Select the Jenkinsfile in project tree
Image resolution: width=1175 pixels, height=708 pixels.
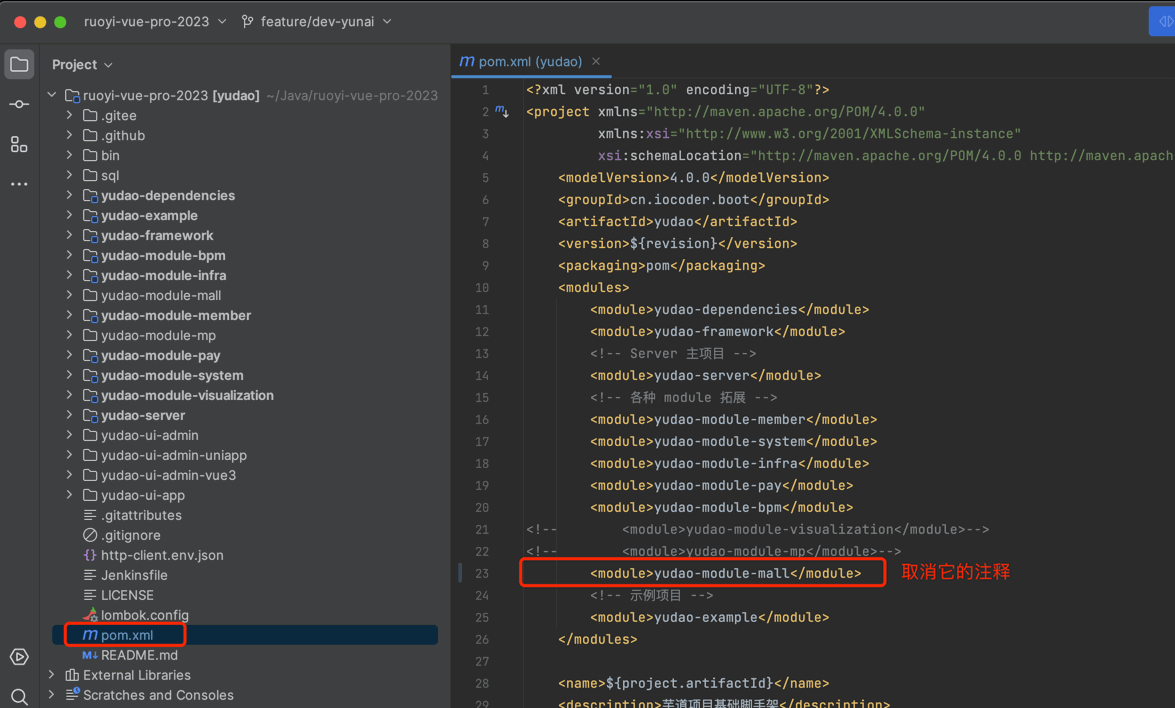tap(134, 575)
